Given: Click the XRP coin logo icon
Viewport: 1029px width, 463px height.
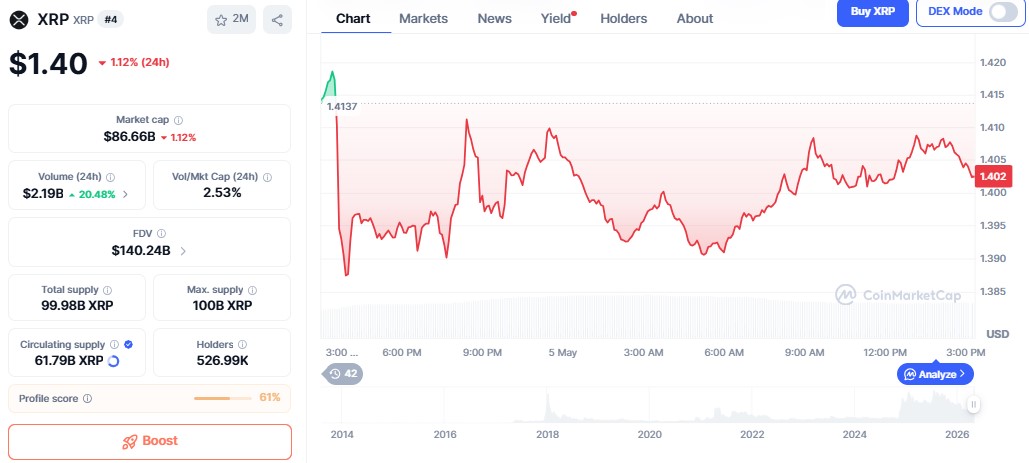Looking at the screenshot, I should point(20,20).
